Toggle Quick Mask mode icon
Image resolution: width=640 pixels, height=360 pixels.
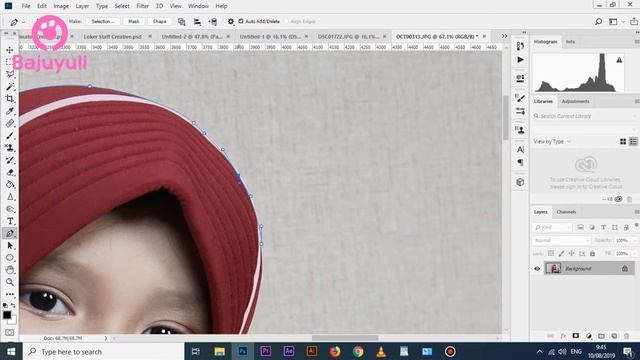click(10, 333)
